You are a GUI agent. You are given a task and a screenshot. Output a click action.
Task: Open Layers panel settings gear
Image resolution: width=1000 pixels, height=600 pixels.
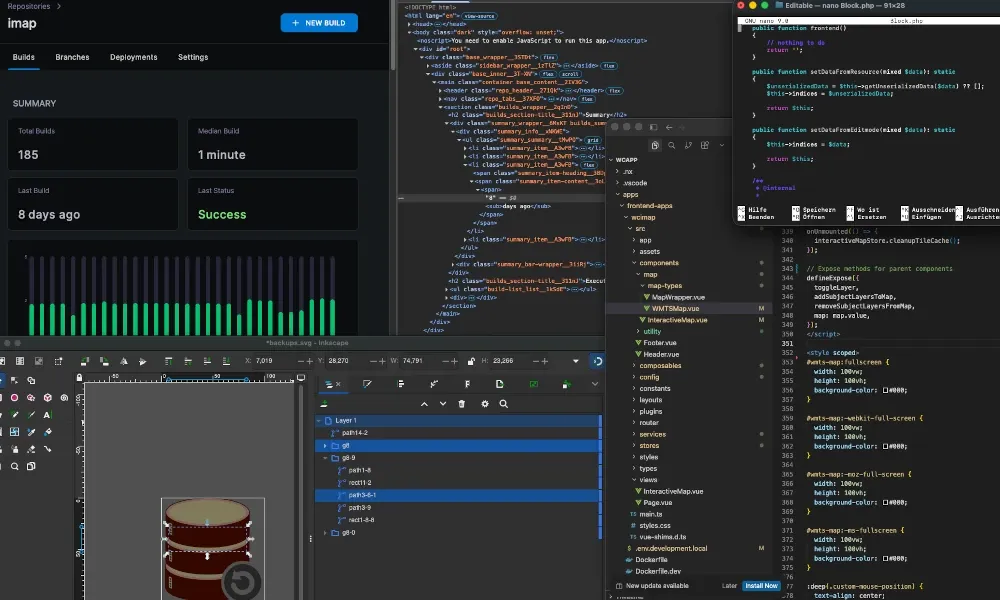485,404
